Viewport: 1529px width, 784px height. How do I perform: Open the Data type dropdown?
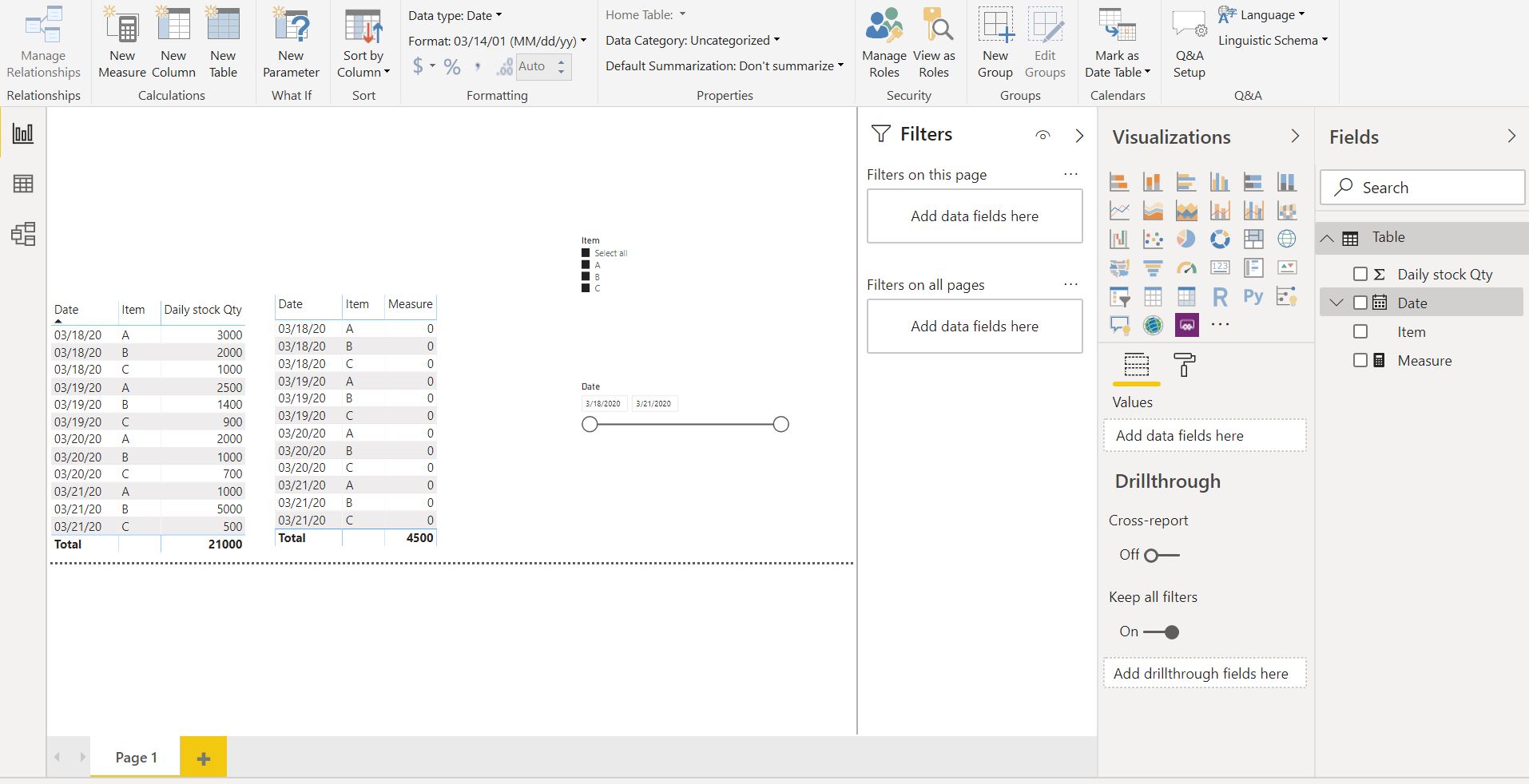[455, 15]
